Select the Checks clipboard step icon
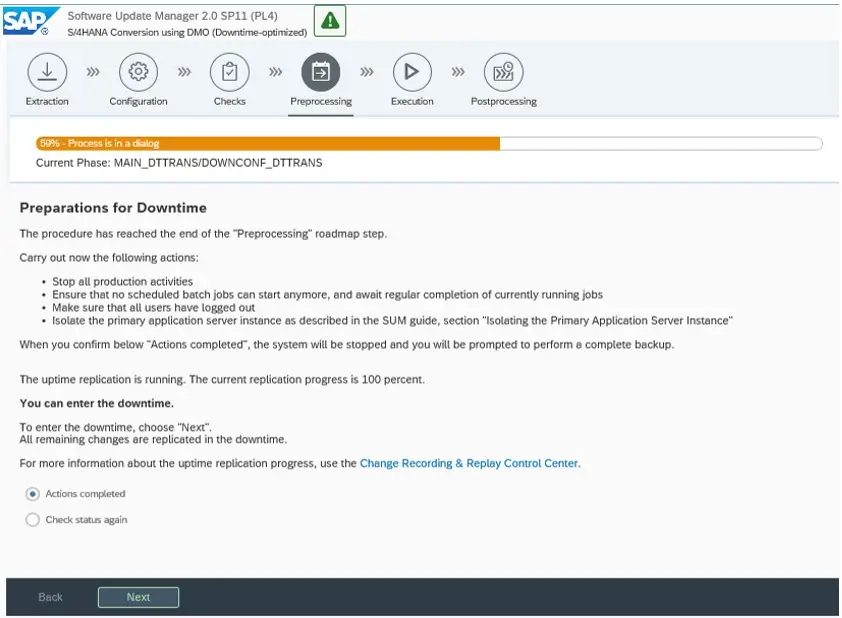The width and height of the screenshot is (842, 618). click(230, 71)
